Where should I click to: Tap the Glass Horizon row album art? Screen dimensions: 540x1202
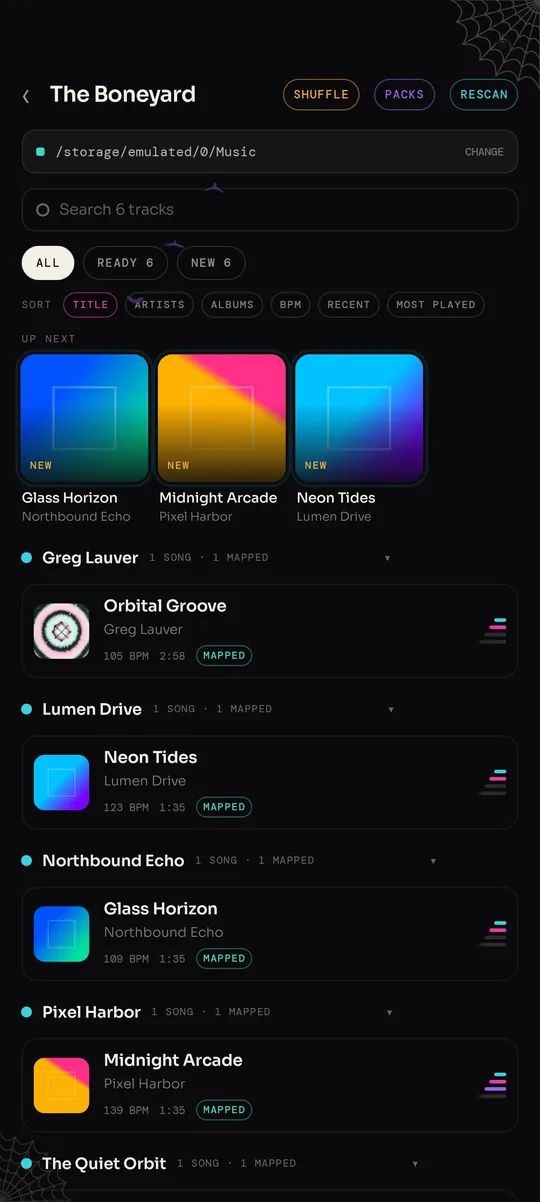pyautogui.click(x=62, y=934)
